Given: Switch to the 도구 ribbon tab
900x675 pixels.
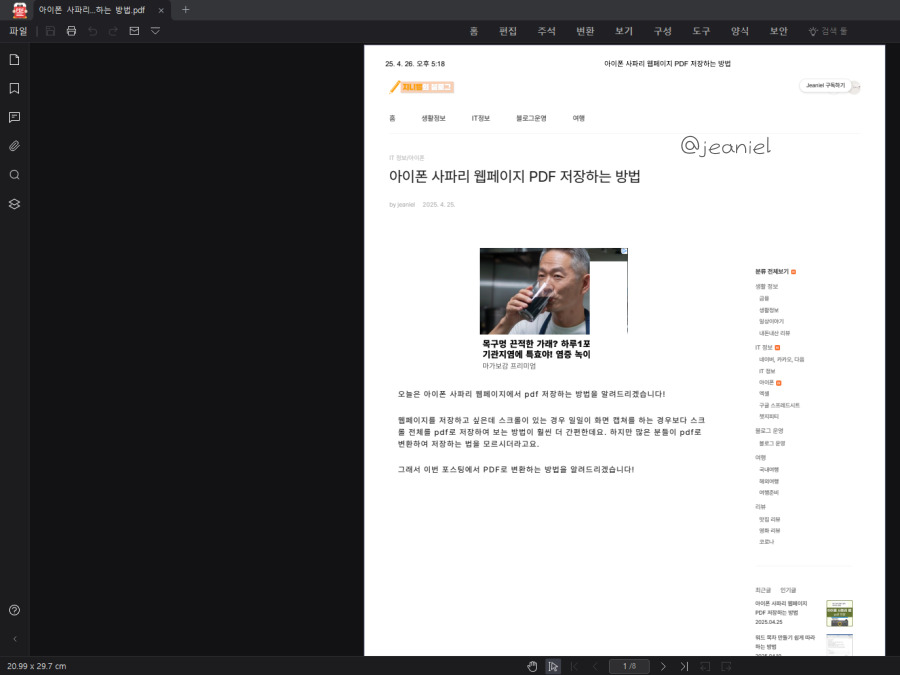Looking at the screenshot, I should pos(701,31).
